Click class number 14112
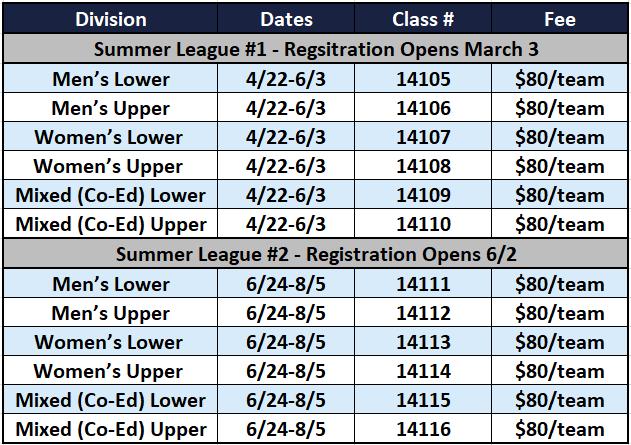This screenshot has height=445, width=631. [x=423, y=313]
